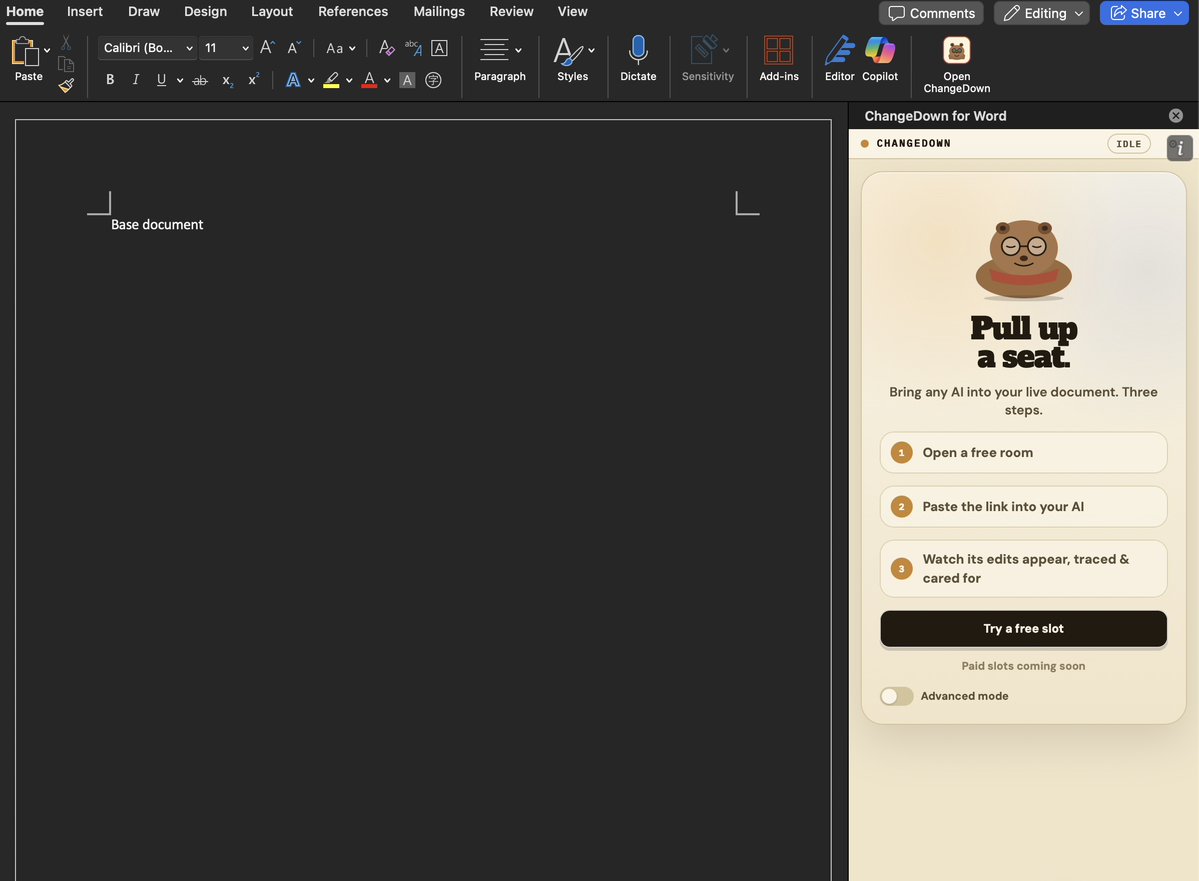This screenshot has height=881, width=1199.
Task: Click the Base document text line
Action: coord(157,224)
